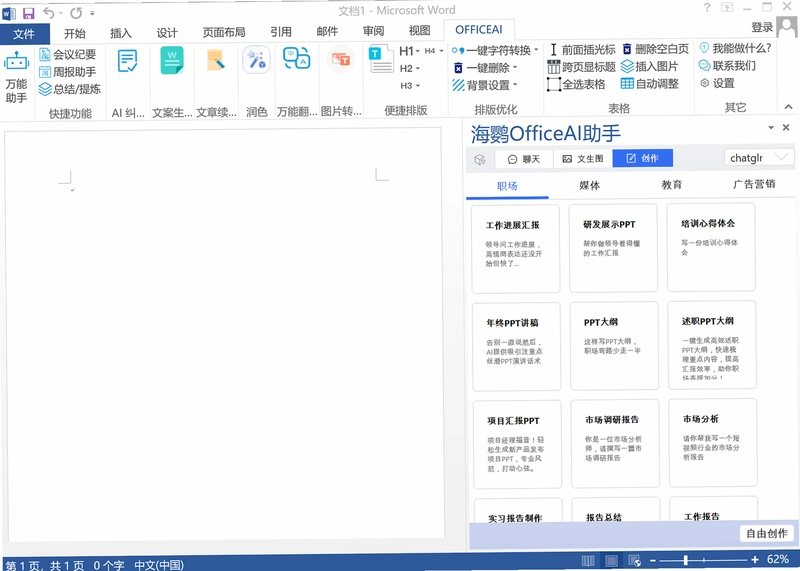Open Word help question mark

[x=707, y=8]
